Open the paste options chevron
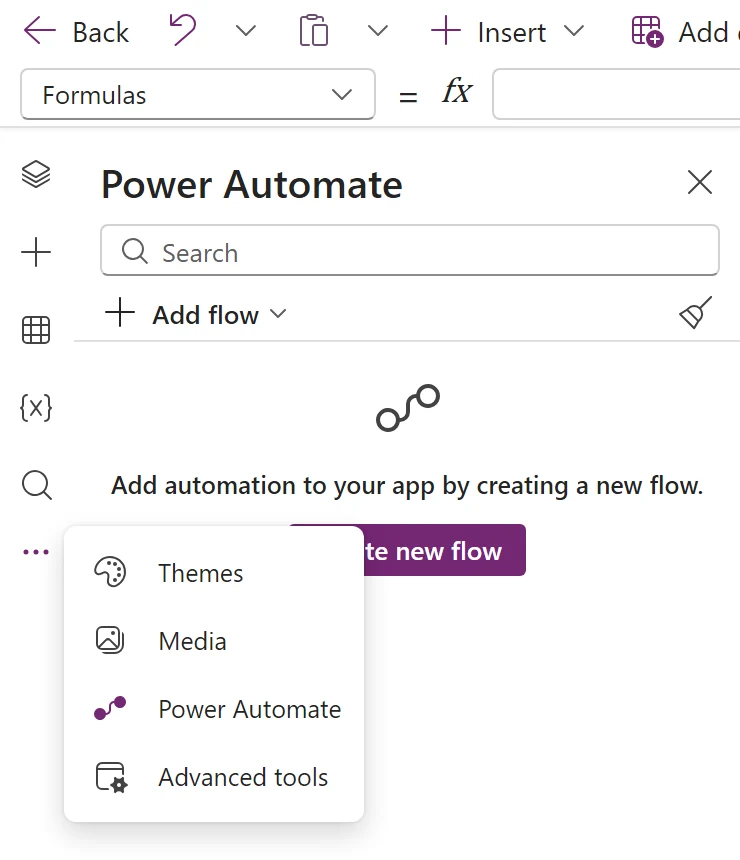This screenshot has width=740, height=860. tap(377, 31)
